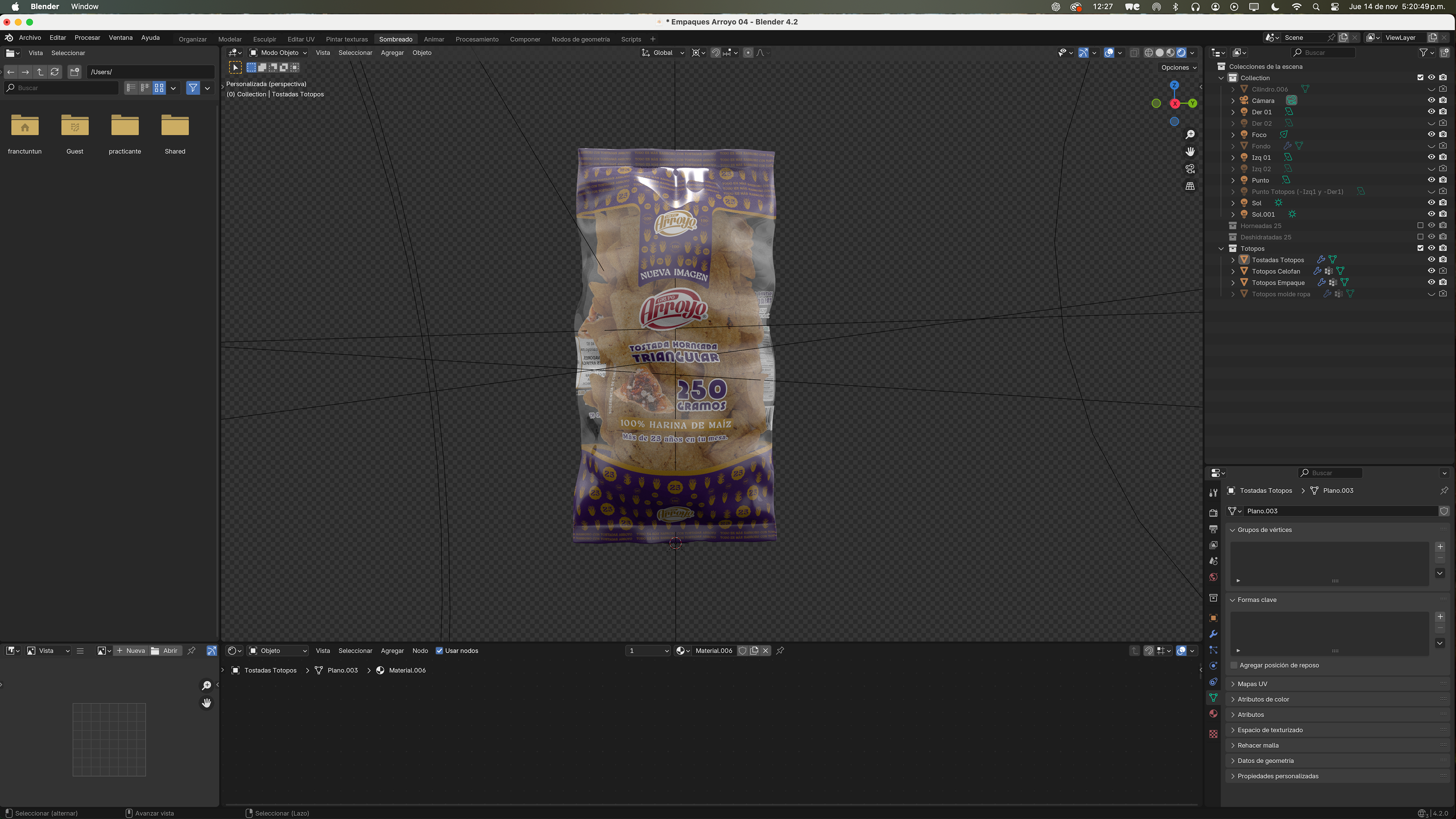
Task: Create new folder in file browser
Action: click(75, 72)
